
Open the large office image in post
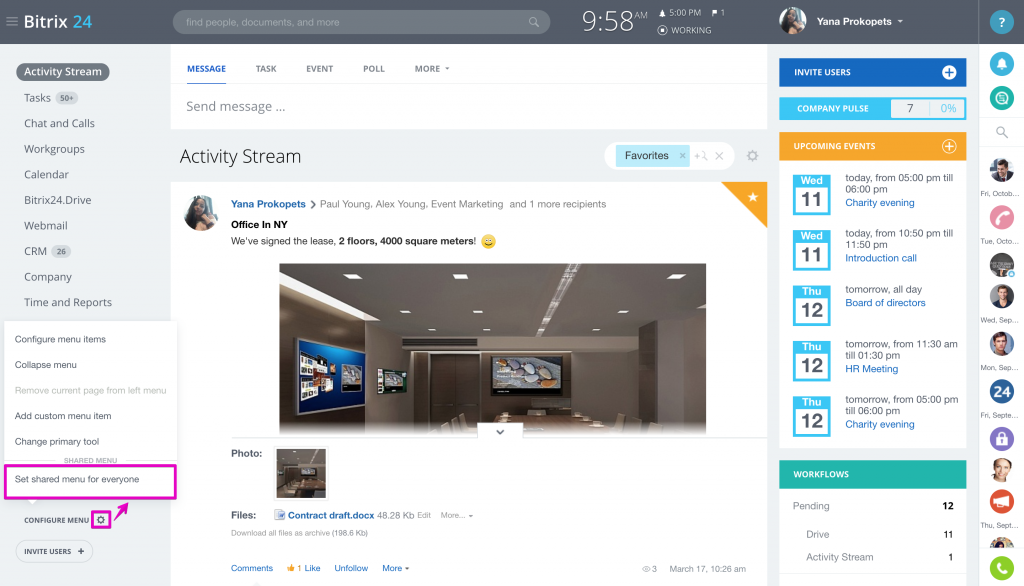[x=492, y=349]
